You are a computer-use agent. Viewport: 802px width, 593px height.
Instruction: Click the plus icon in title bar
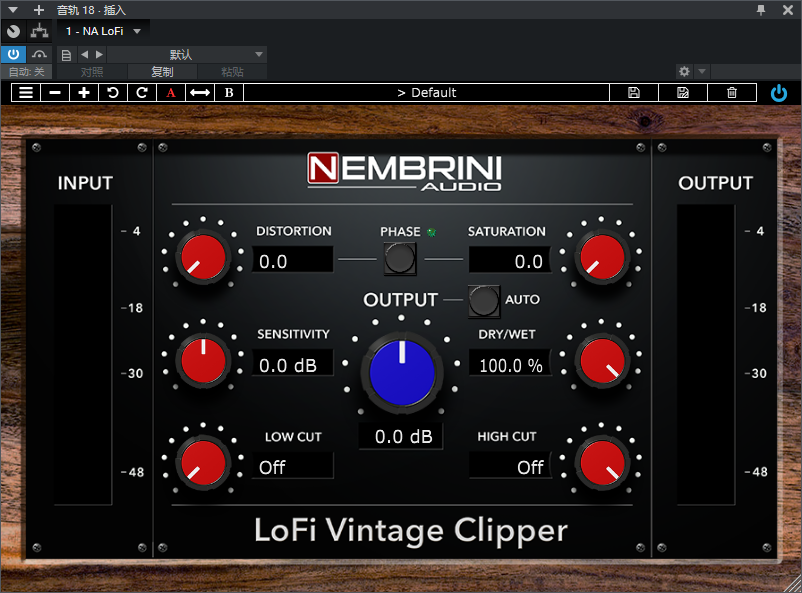click(x=38, y=10)
